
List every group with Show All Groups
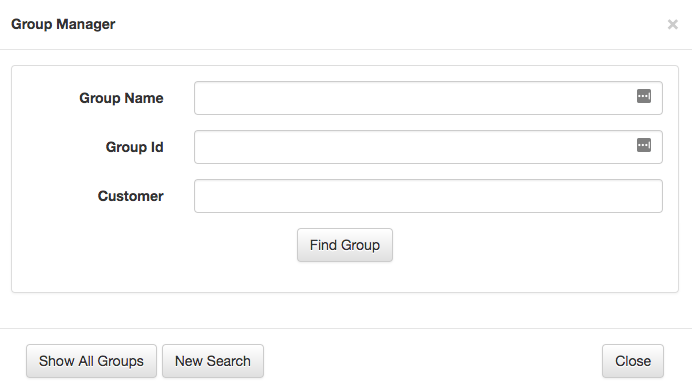coord(91,361)
